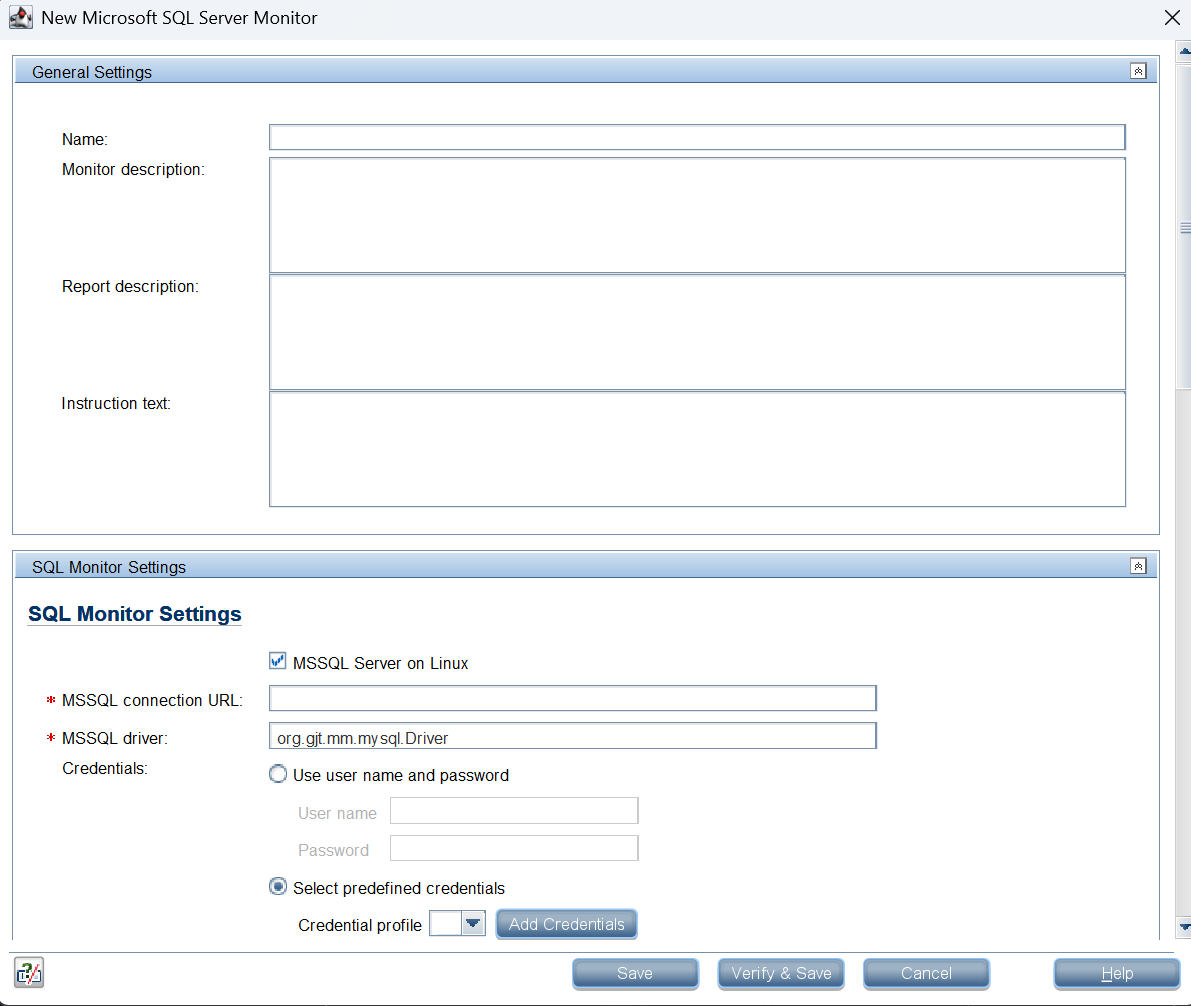Click into the Report description text area
Viewport: 1191px width, 1006px height.
click(x=697, y=332)
